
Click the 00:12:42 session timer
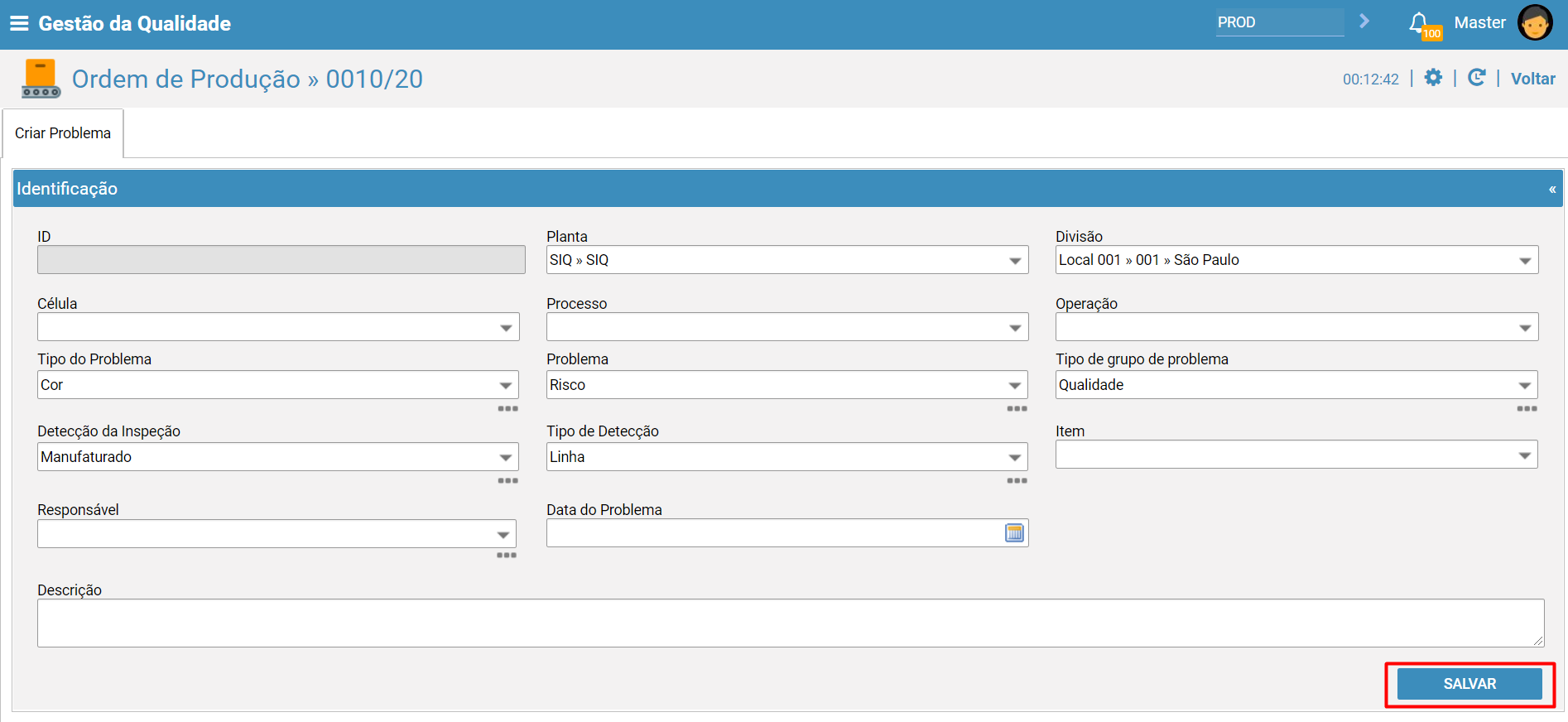pos(1370,79)
